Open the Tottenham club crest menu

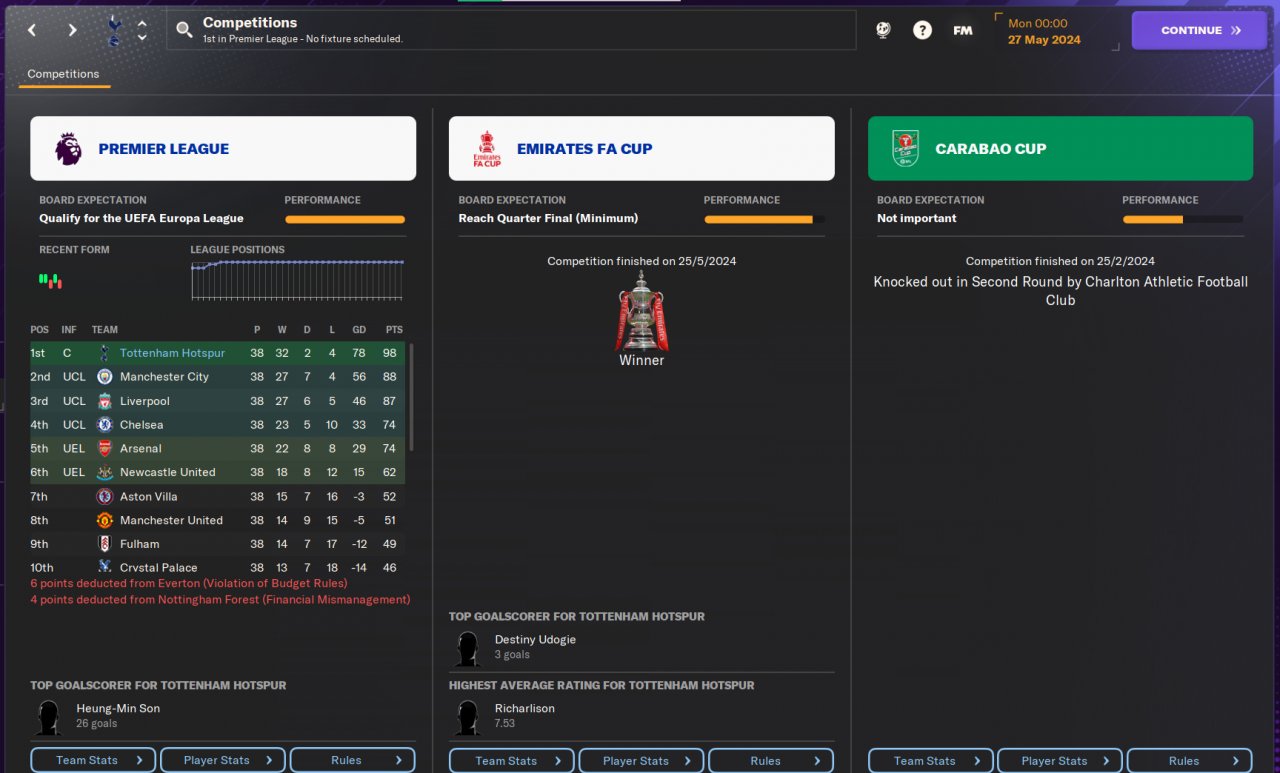[x=114, y=30]
